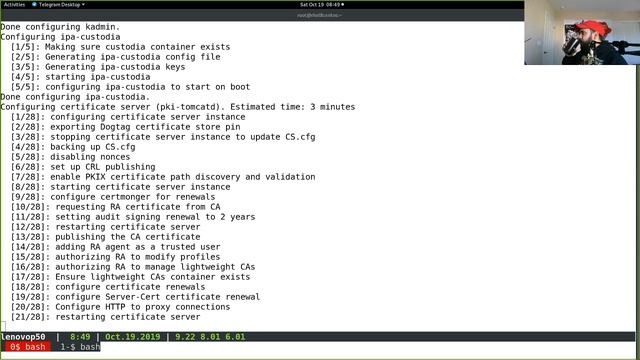Screen dimensions: 640x360
Task: Click line '[21/28]: restarting certificate server'
Action: [105, 317]
